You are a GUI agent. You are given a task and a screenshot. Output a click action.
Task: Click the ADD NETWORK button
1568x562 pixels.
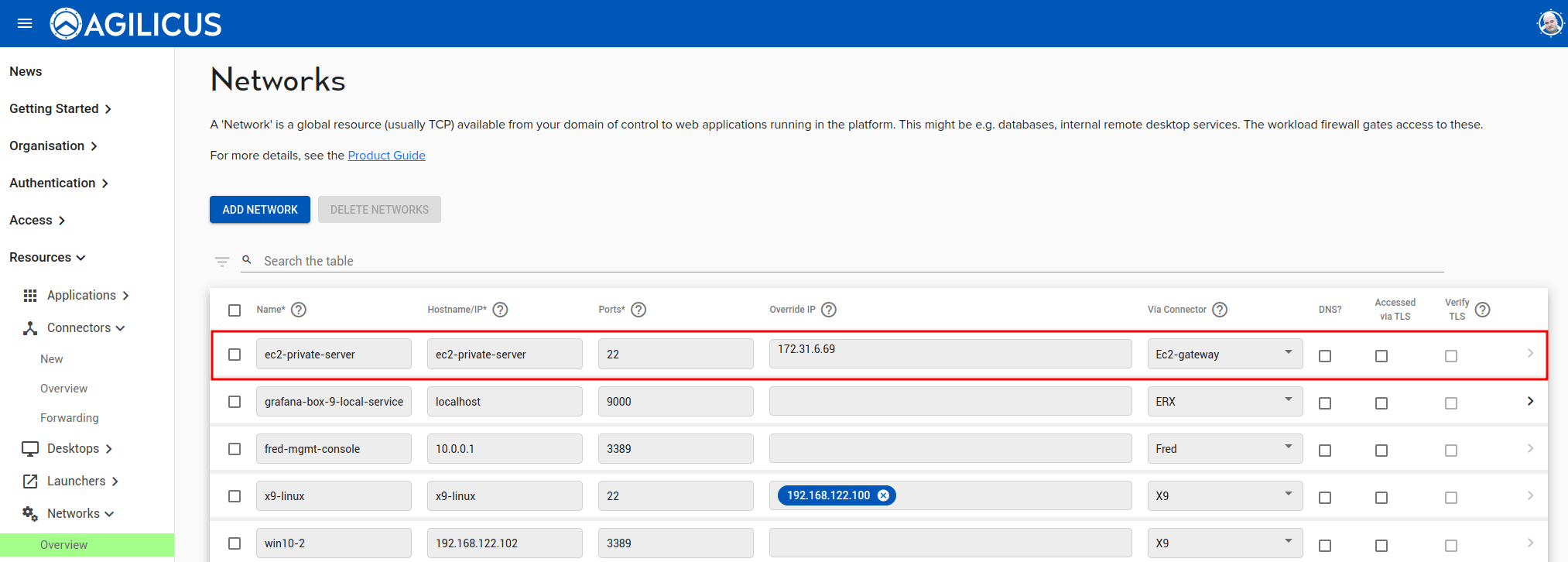260,210
